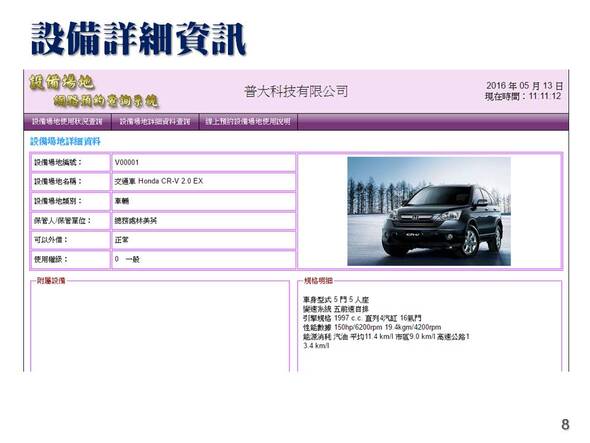This screenshot has height=443, width=590.
Task: Click the 設備場地編號 field label
Action: (x=58, y=163)
